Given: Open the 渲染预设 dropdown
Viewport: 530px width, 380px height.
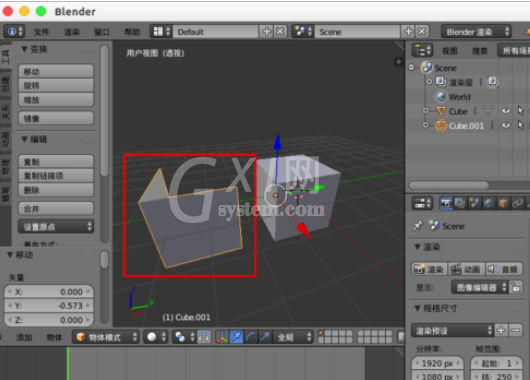Looking at the screenshot, I should pos(452,331).
